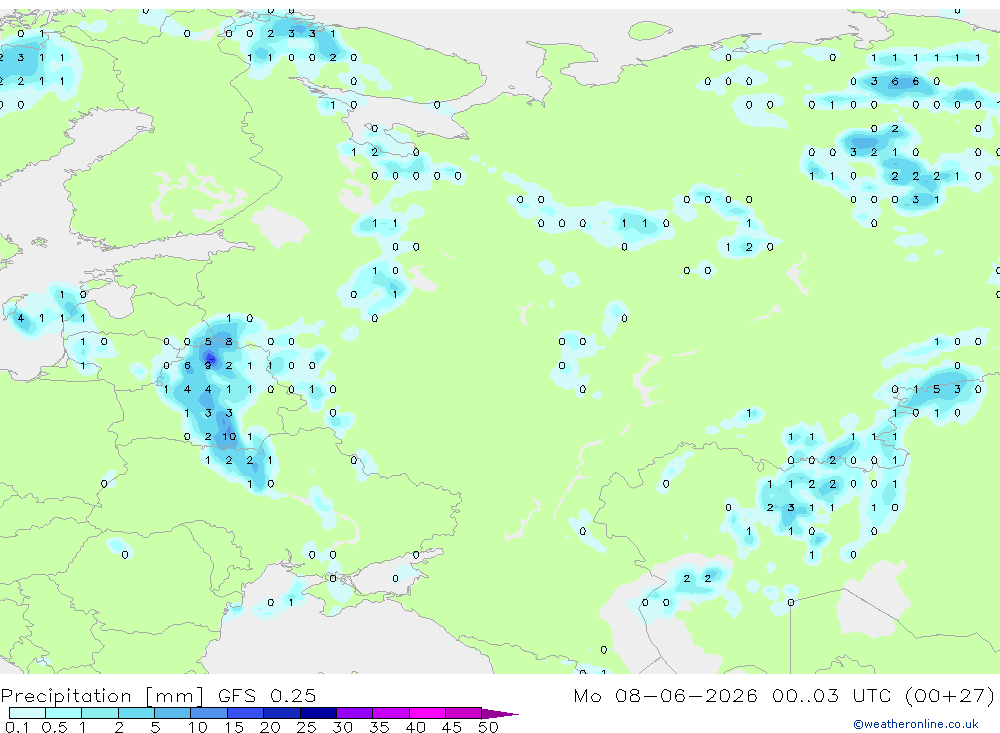Click the '8' precipitation value on the map

tap(229, 342)
